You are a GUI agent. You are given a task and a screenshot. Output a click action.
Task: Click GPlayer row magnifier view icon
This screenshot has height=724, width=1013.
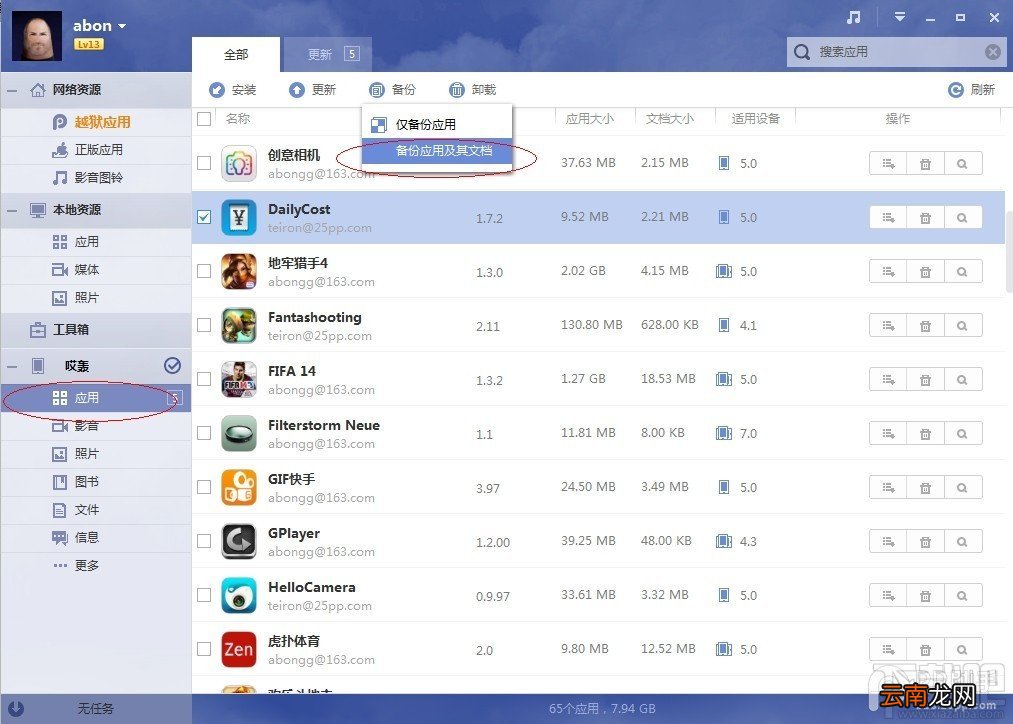tap(963, 542)
